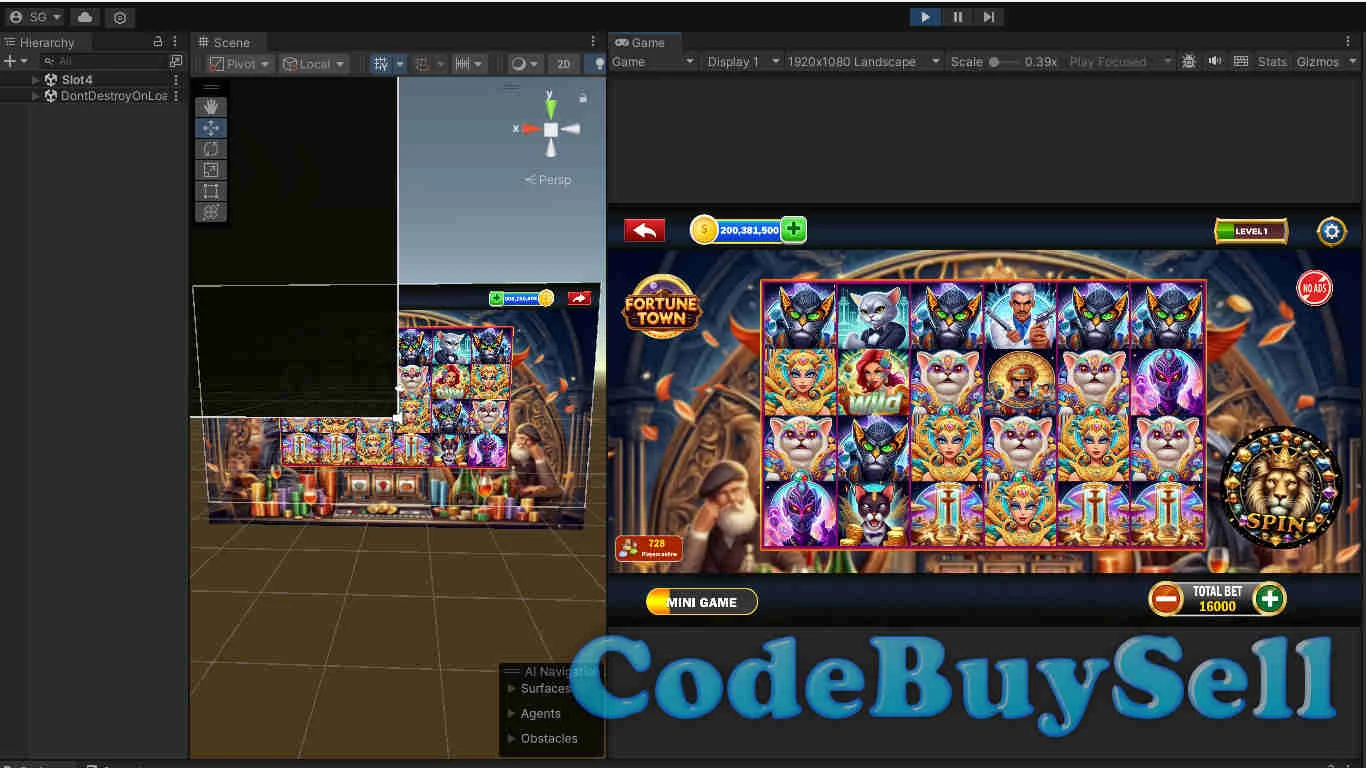Select the Move tool
1366x768 pixels.
211,128
